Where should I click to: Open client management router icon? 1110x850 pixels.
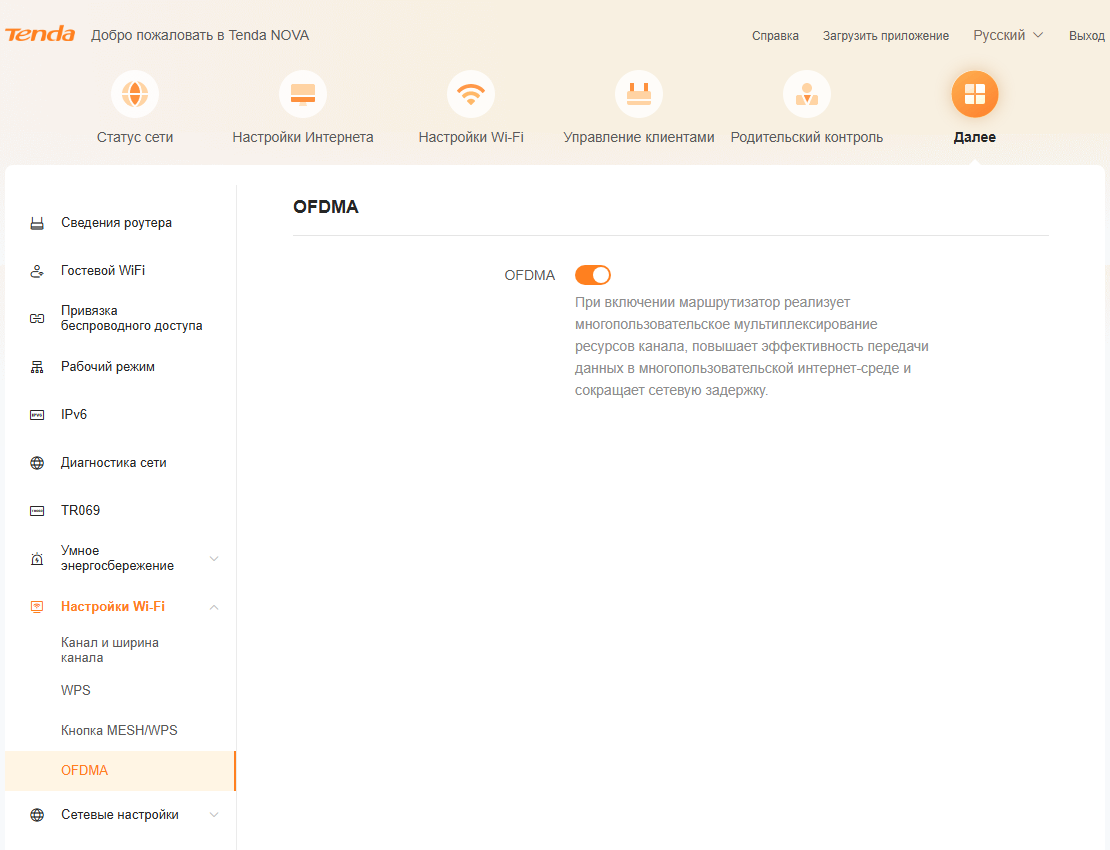(639, 94)
